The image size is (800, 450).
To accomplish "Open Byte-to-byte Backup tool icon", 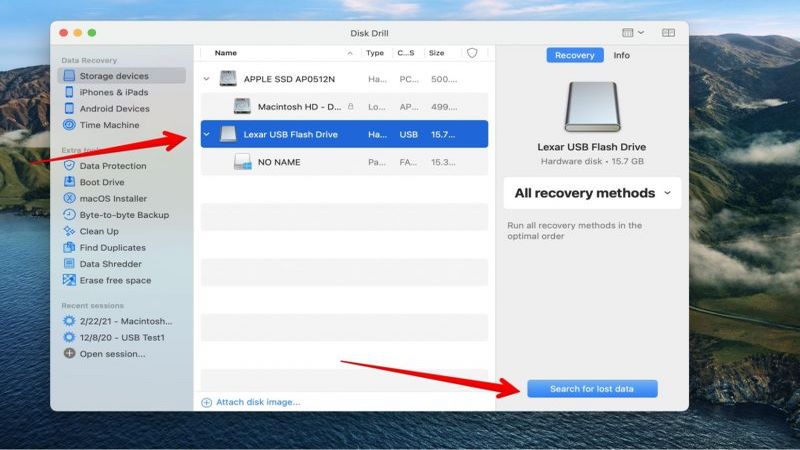I will [69, 214].
